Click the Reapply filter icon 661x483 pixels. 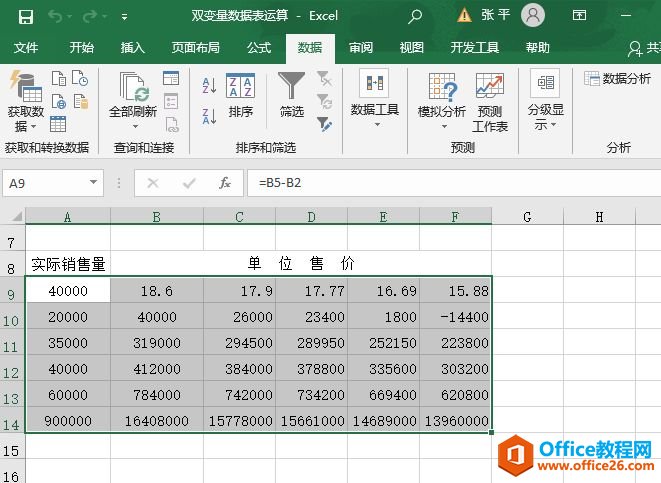click(324, 101)
